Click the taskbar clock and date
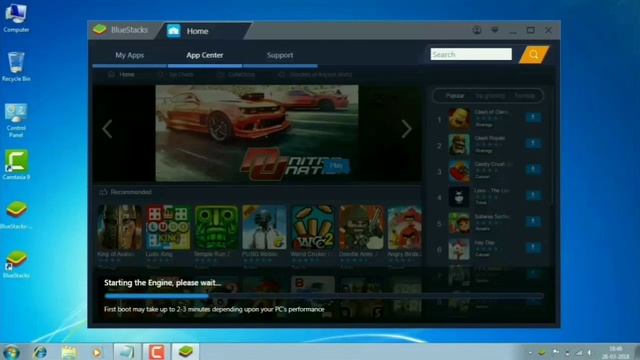This screenshot has width=640, height=360. pyautogui.click(x=616, y=353)
